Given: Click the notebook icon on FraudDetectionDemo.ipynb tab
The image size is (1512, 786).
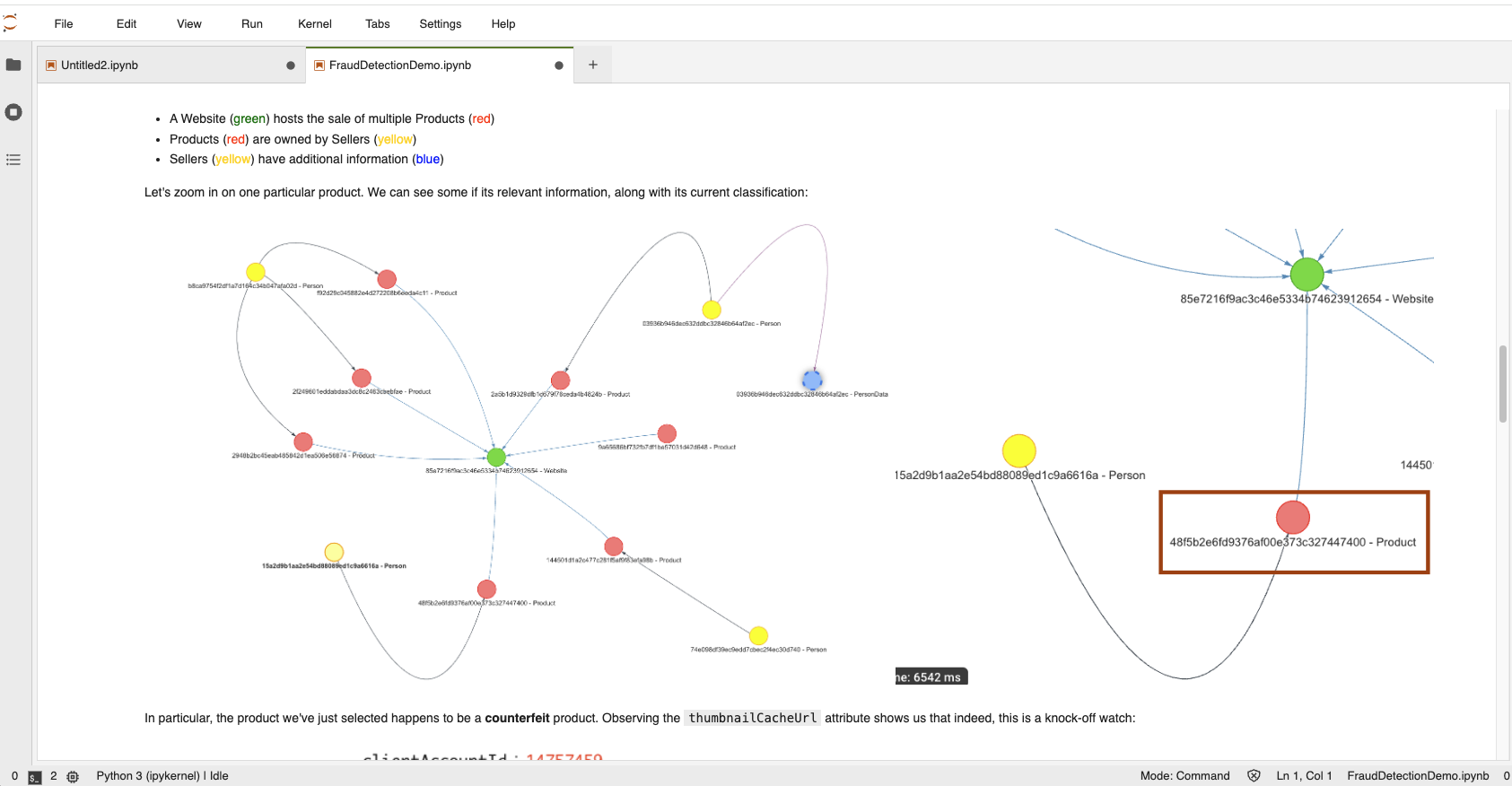Looking at the screenshot, I should 319,65.
